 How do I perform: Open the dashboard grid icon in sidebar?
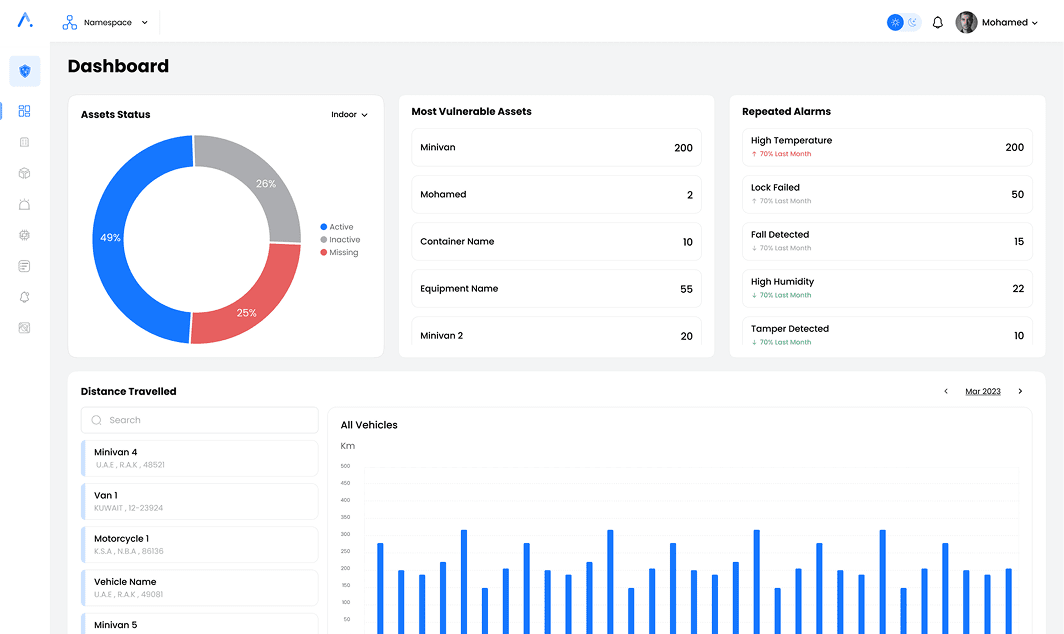click(25, 111)
